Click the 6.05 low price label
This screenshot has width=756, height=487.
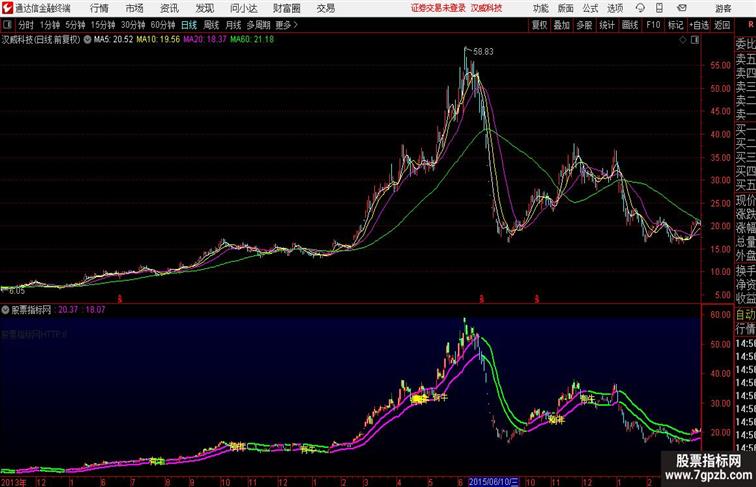(17, 291)
